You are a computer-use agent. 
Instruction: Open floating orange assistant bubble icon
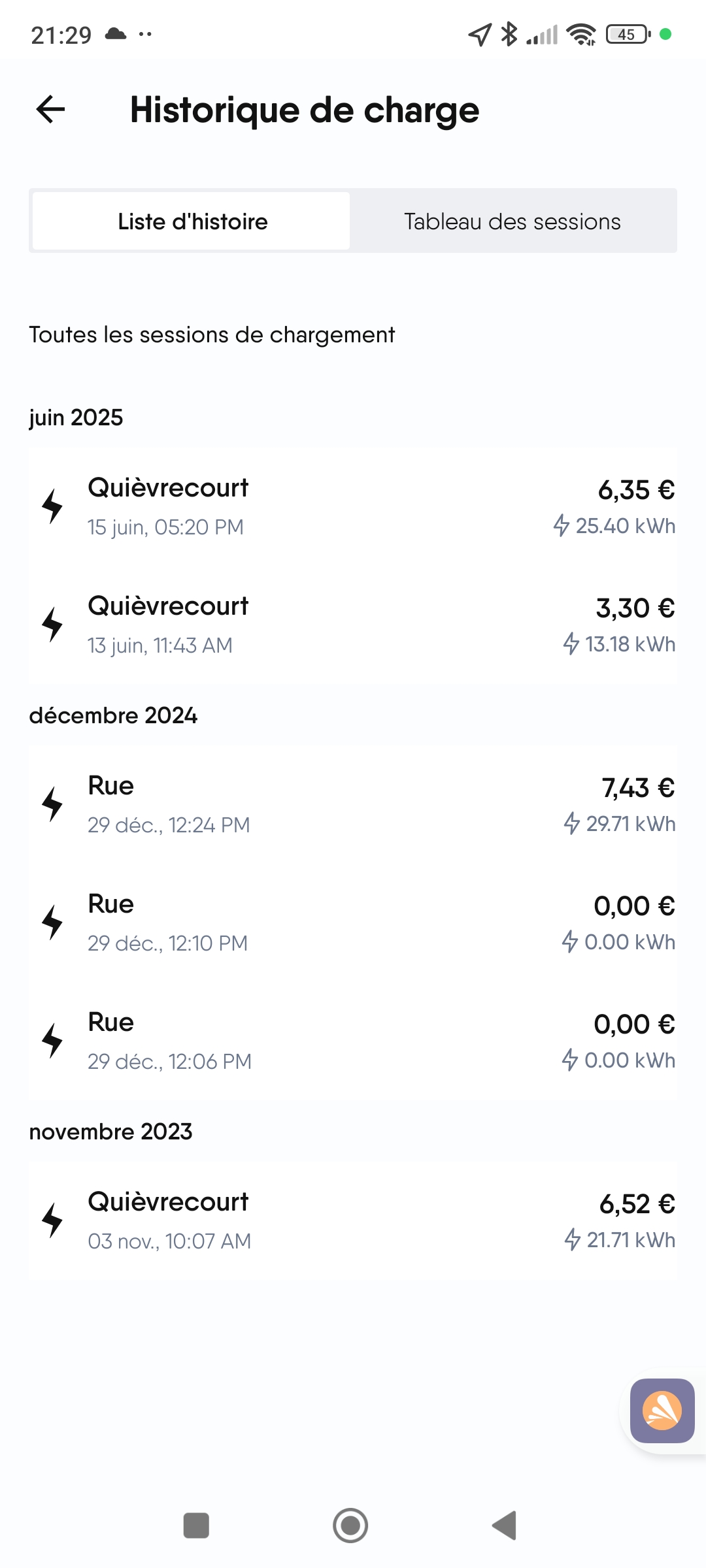[x=662, y=1411]
